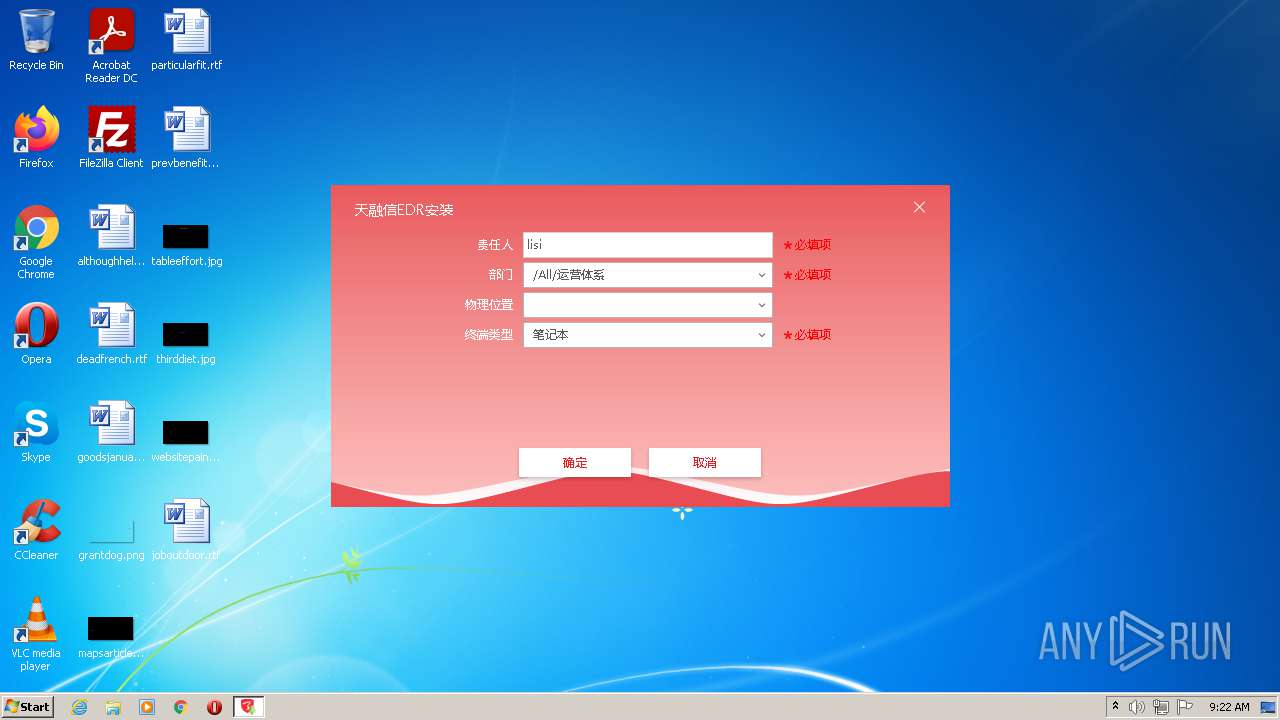The height and width of the screenshot is (720, 1280).
Task: Launch CCleaner desktop shortcut
Action: [36, 530]
